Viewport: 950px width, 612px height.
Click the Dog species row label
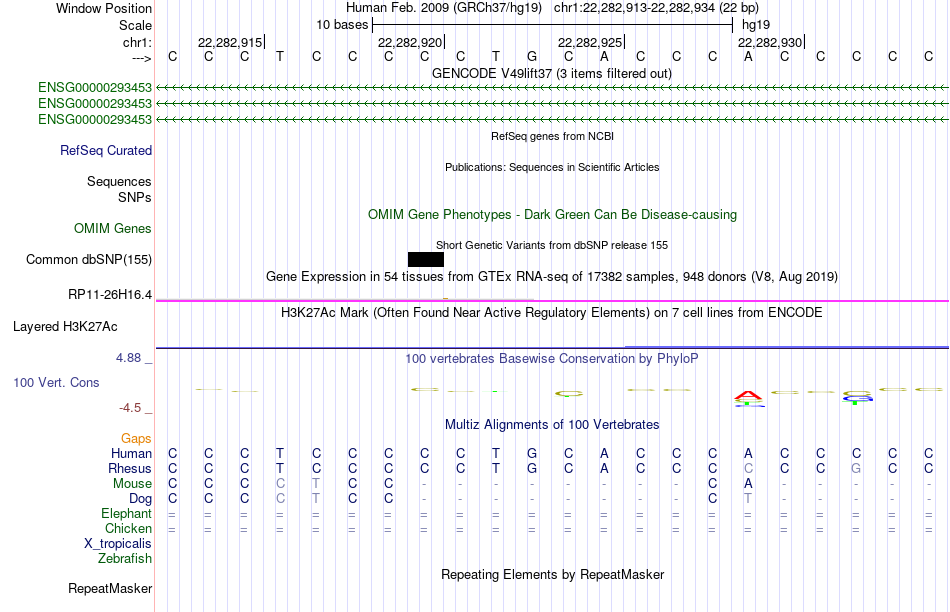pyautogui.click(x=141, y=499)
